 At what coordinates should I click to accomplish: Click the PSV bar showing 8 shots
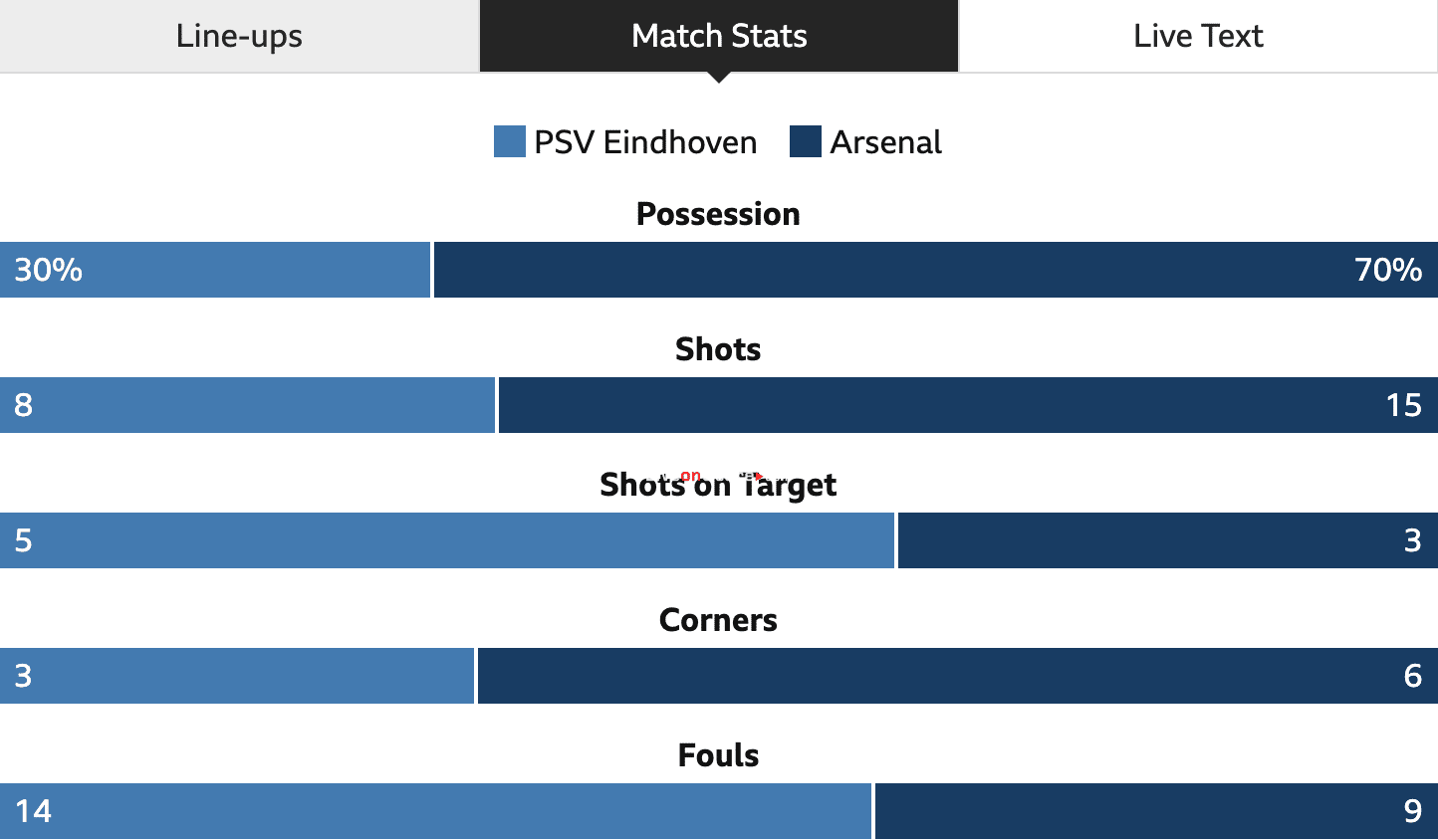247,405
